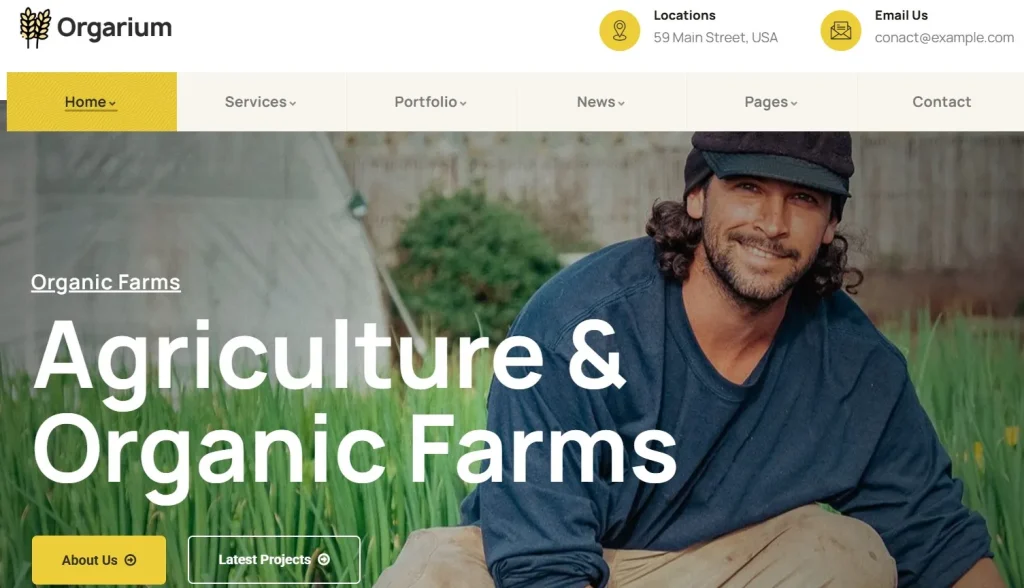This screenshot has width=1024, height=588.
Task: Click the conact@example.com email address
Action: click(x=944, y=38)
